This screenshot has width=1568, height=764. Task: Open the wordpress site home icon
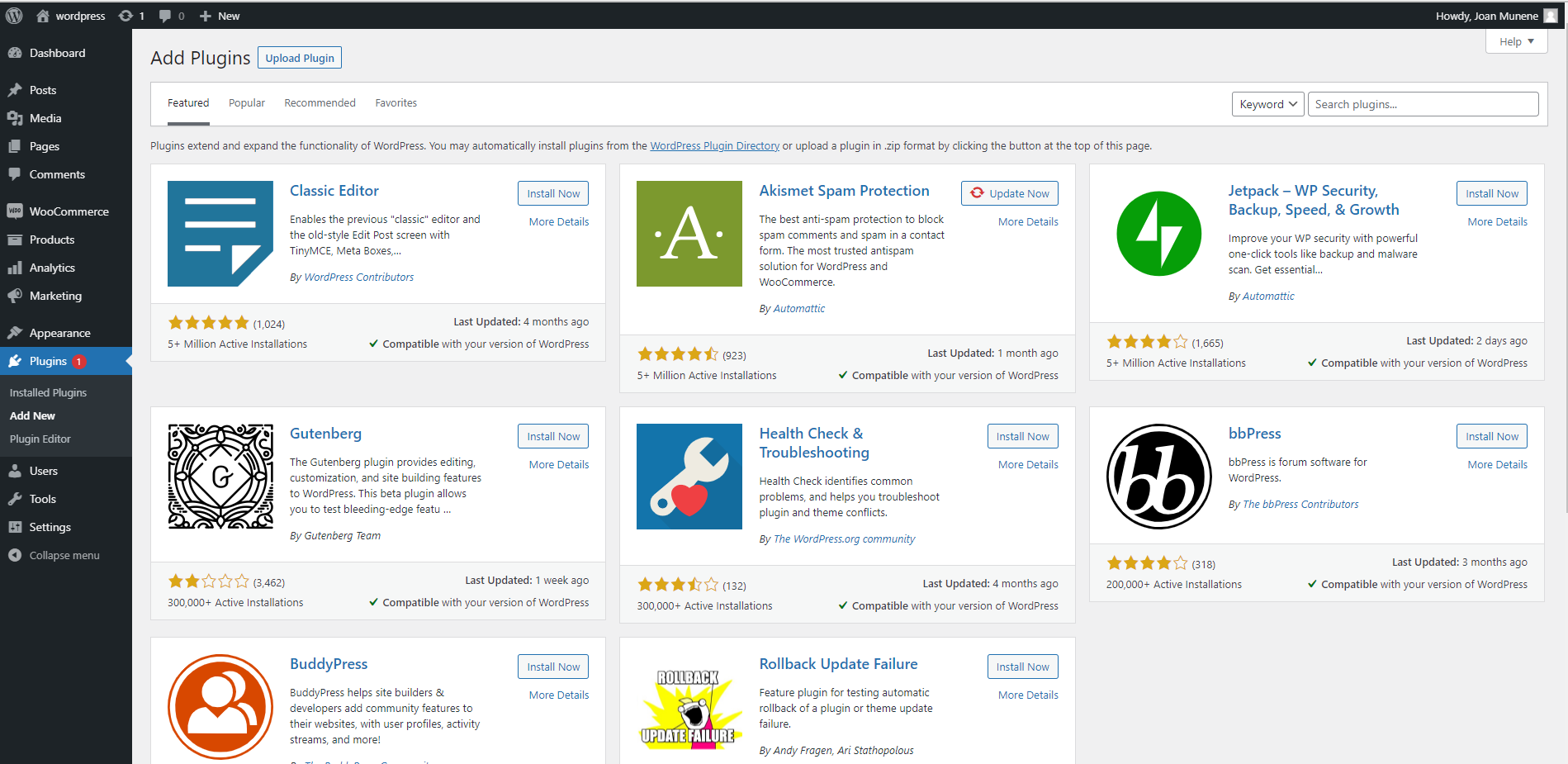pos(43,16)
